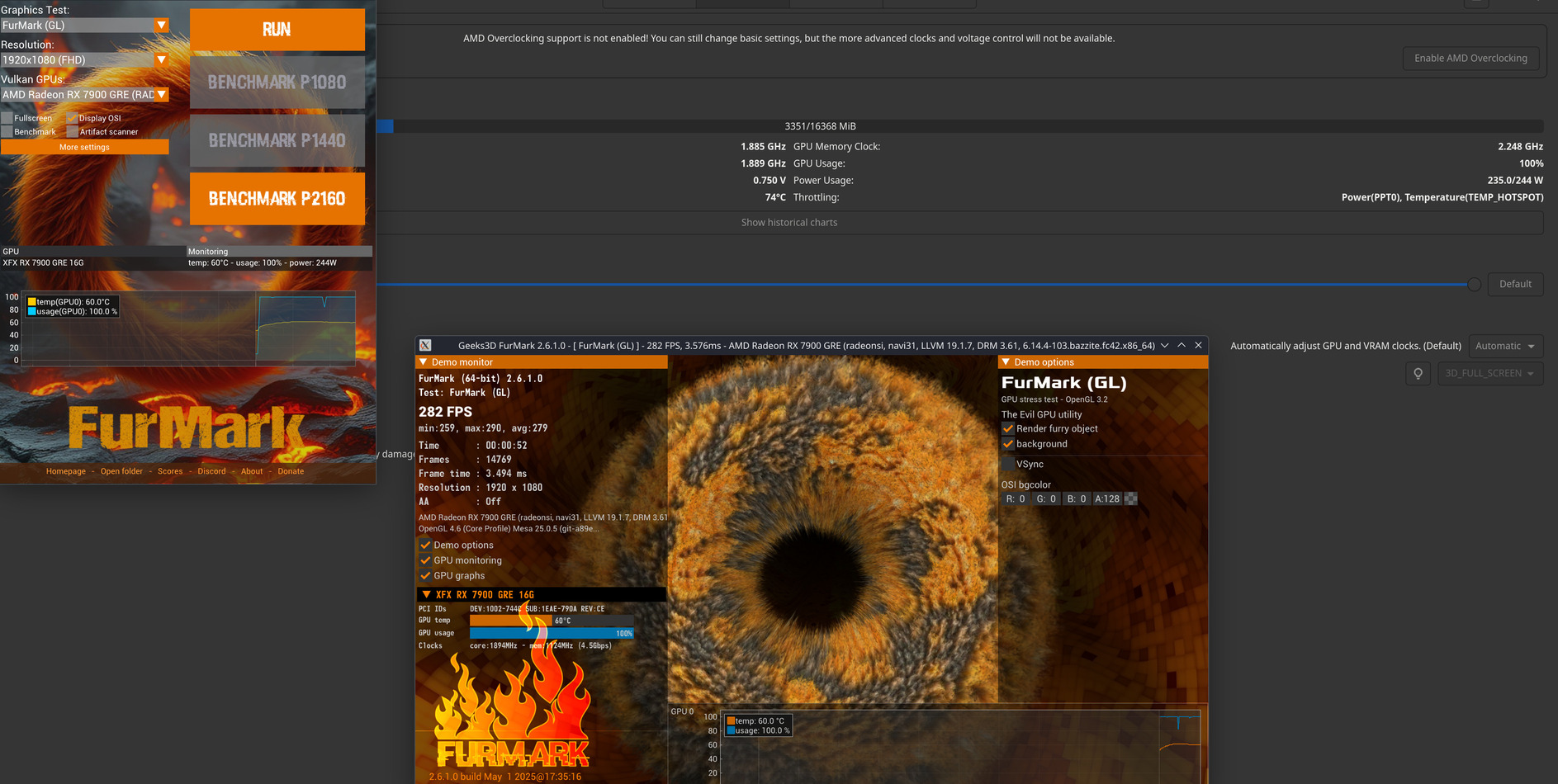1558x784 pixels.
Task: Enable the Fullscreen checkbox
Action: 7,118
